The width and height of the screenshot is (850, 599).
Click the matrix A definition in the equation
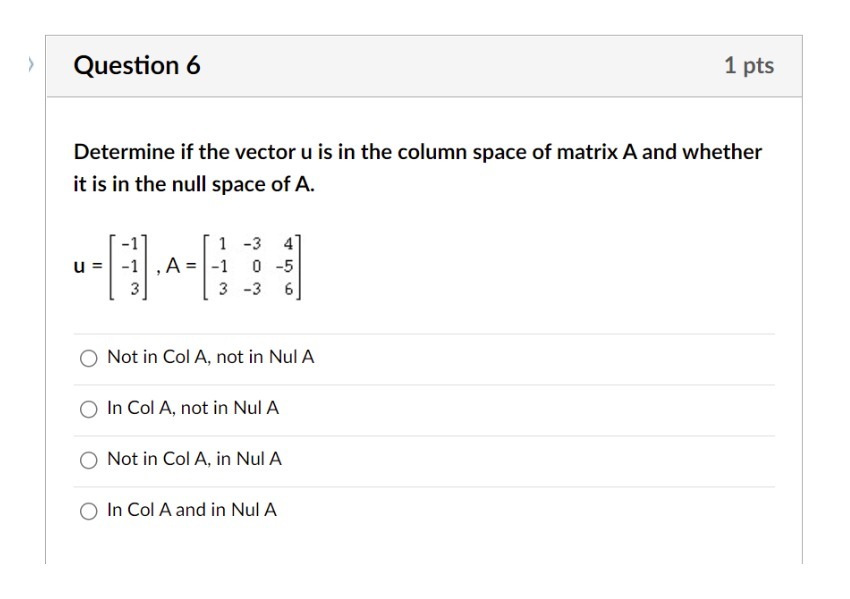coord(250,265)
